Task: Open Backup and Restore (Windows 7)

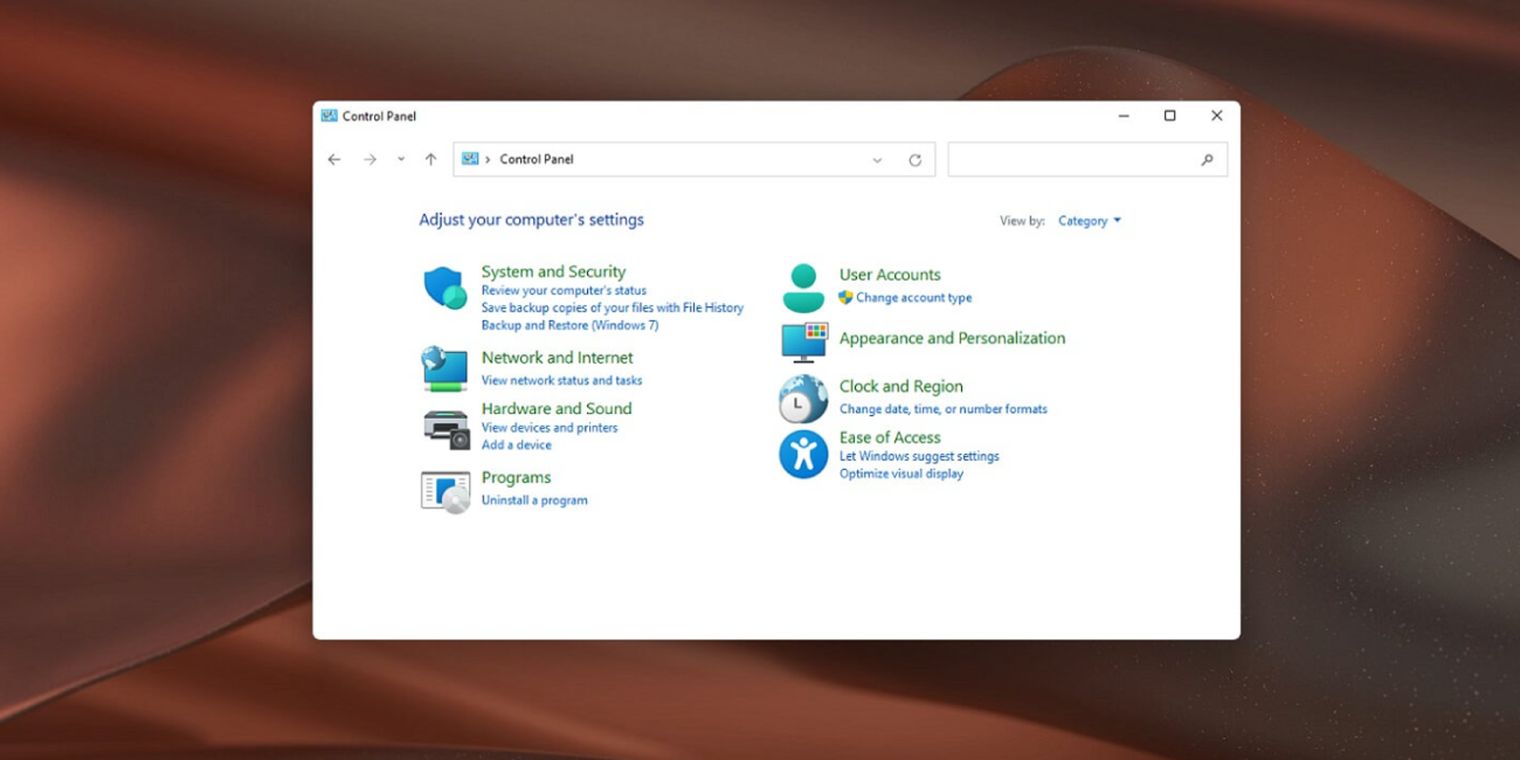Action: click(x=570, y=325)
